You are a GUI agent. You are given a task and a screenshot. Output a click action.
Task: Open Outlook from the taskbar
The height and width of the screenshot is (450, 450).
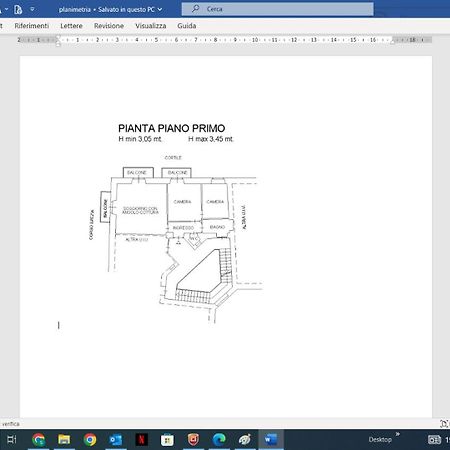click(x=116, y=440)
